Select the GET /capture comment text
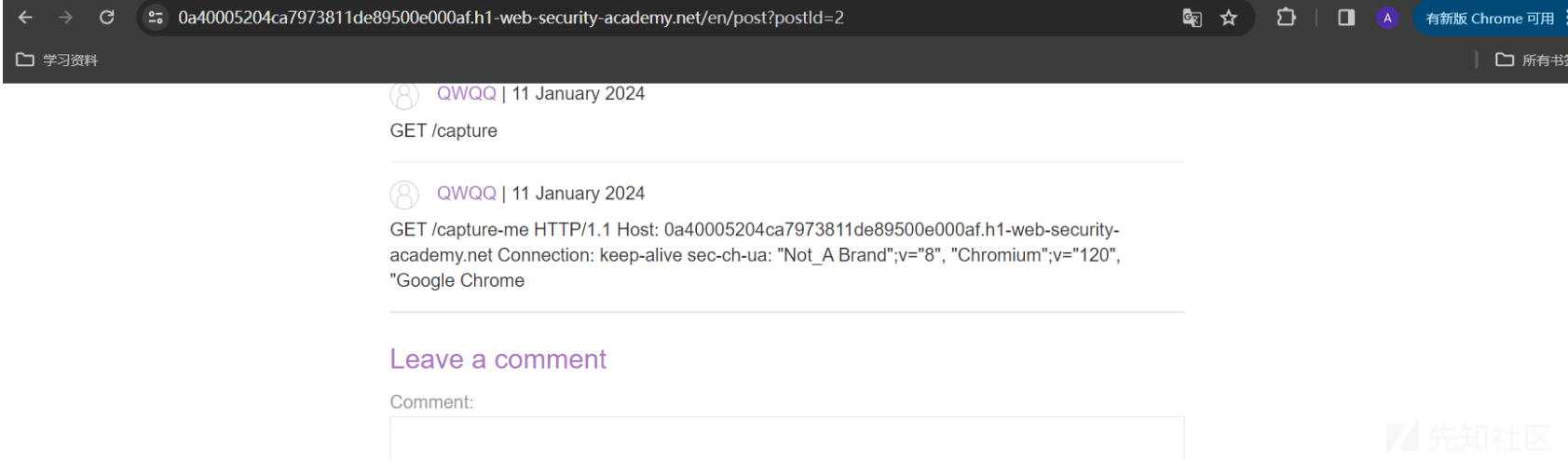Image resolution: width=1568 pixels, height=460 pixels. tap(443, 130)
